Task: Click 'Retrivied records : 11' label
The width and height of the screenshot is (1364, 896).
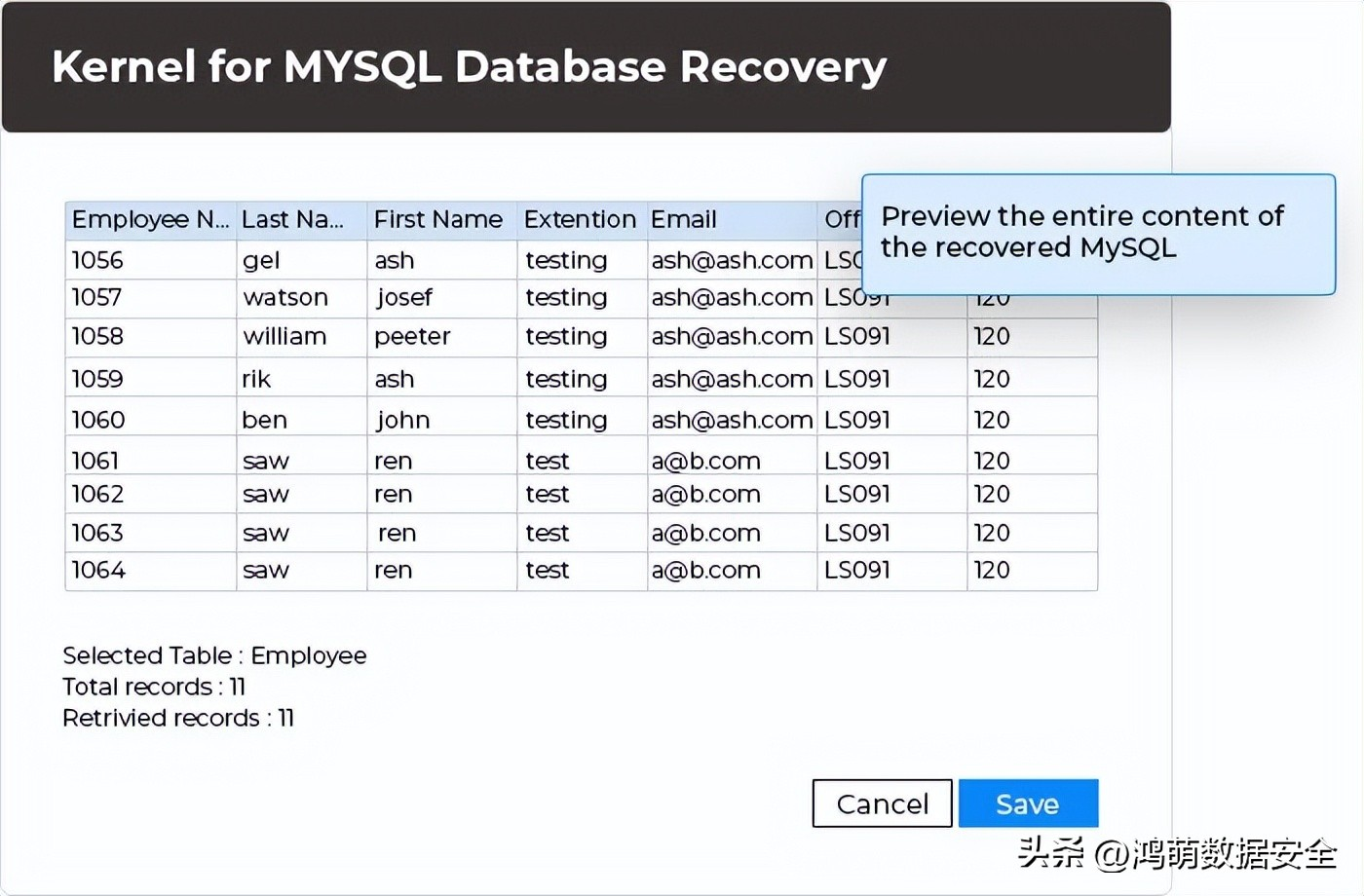Action: [178, 718]
